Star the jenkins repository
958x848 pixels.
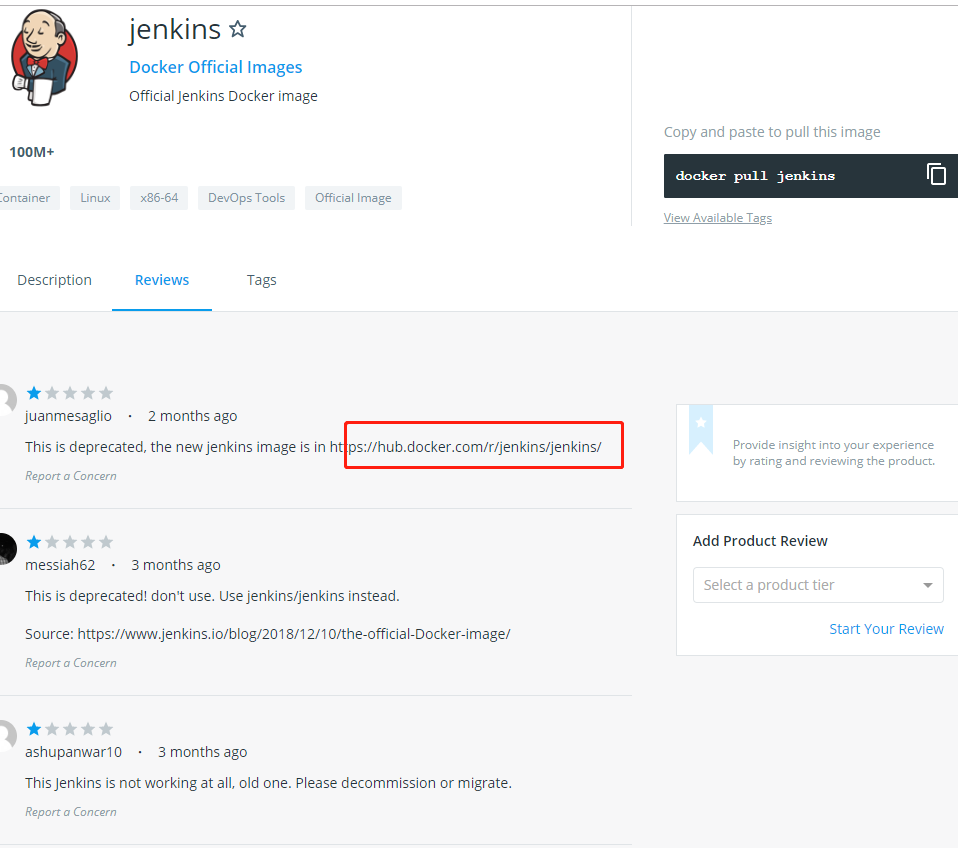(238, 29)
